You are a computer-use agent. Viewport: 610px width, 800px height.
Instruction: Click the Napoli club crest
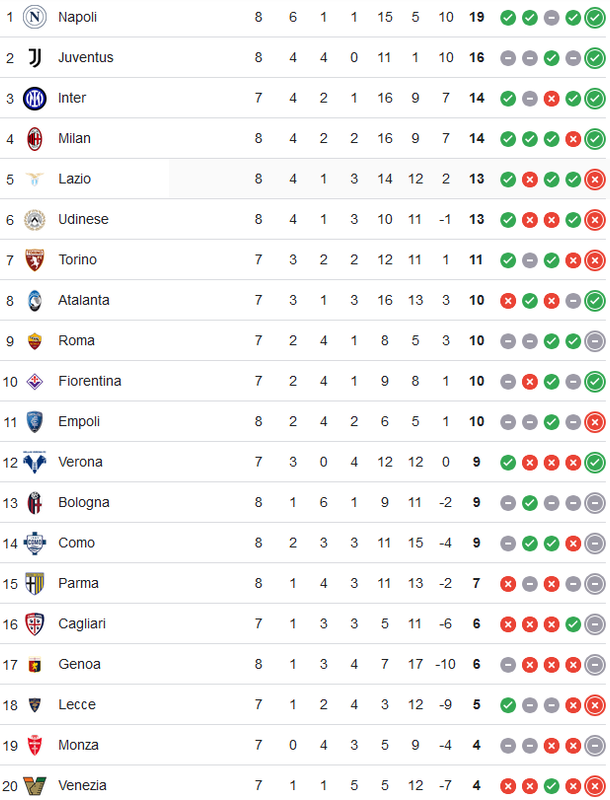(x=35, y=17)
